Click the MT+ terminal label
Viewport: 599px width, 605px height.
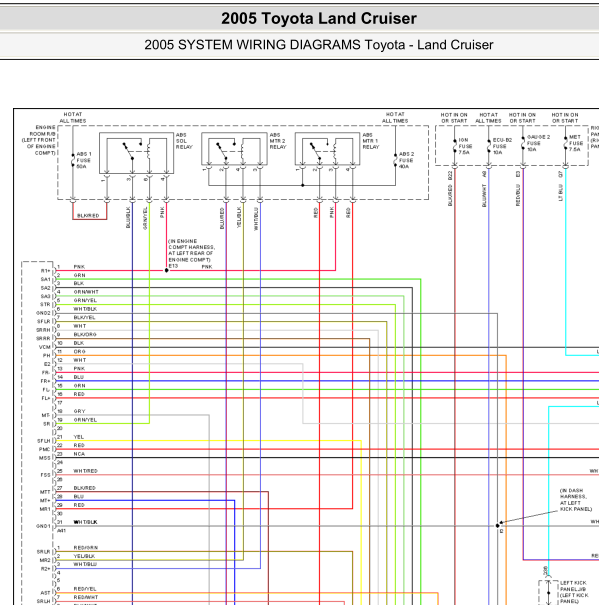[46, 500]
